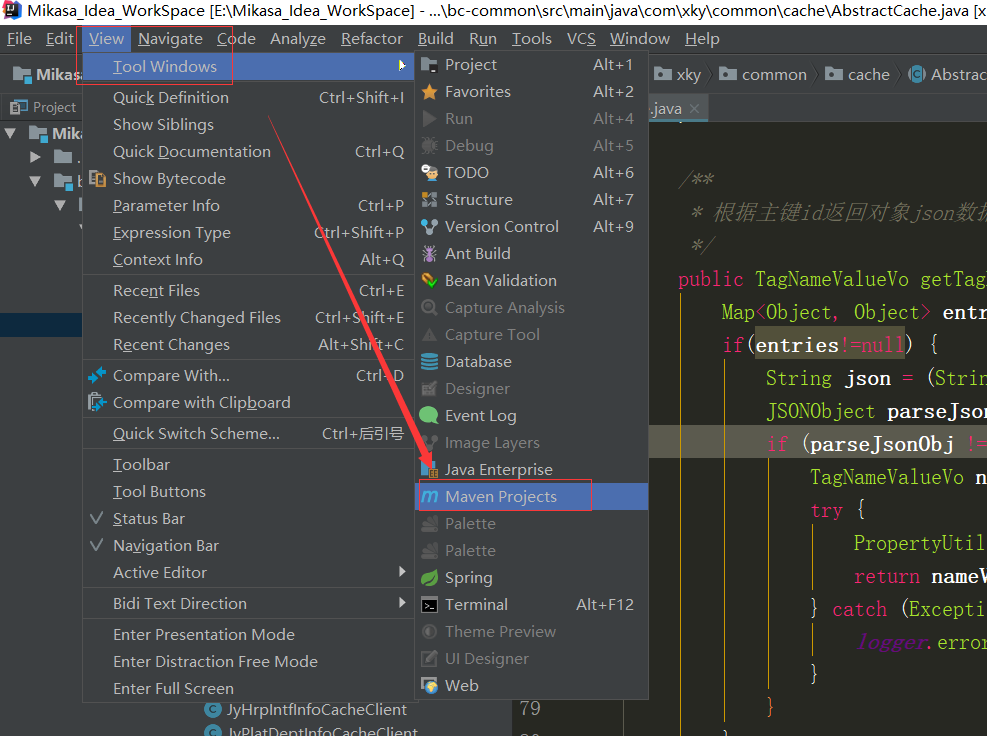Screen dimensions: 987x736
Task: Click the Project panel header icon
Action: (19, 108)
